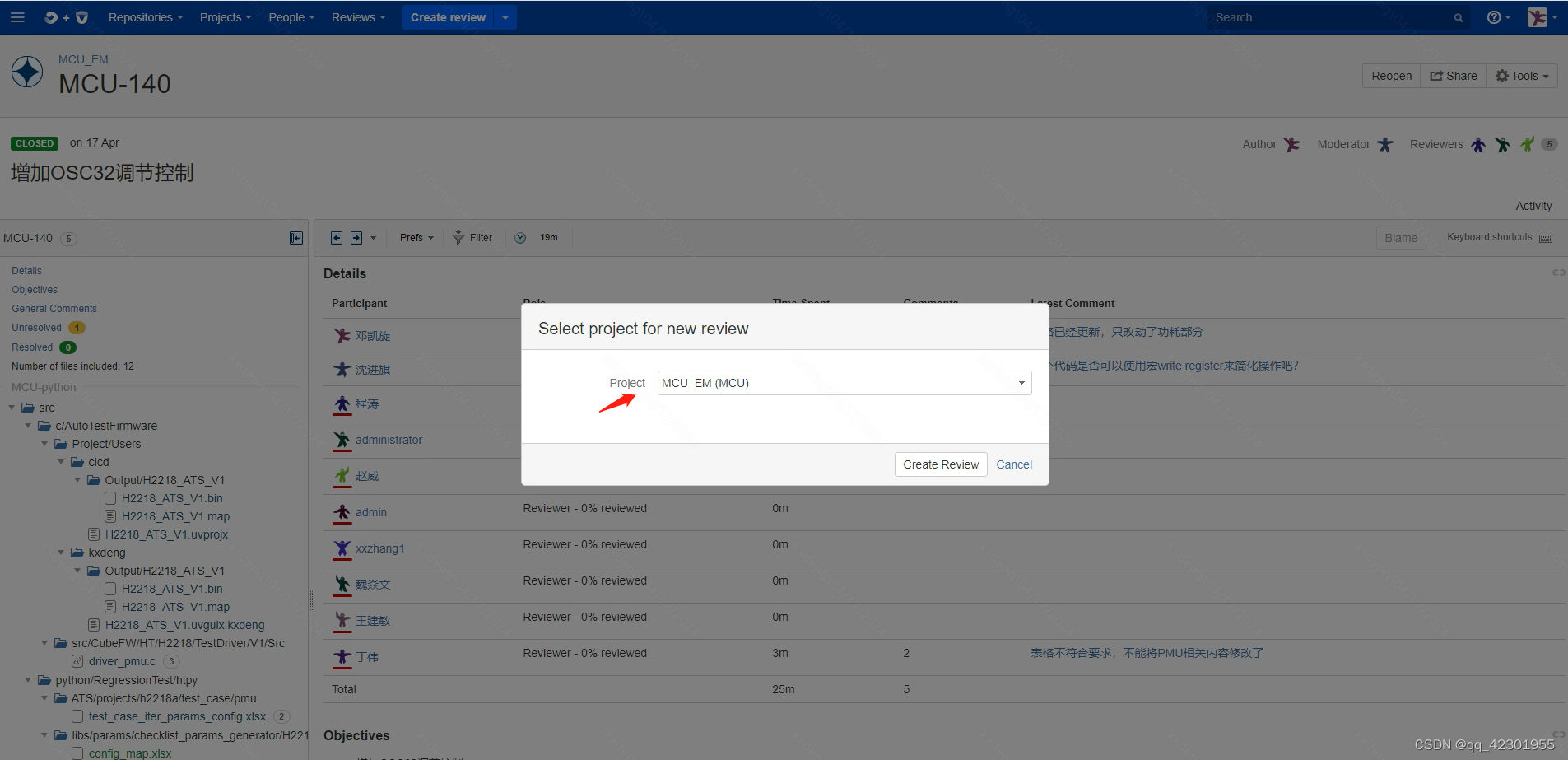Click the time tracking clock icon
1568x760 pixels.
[520, 238]
